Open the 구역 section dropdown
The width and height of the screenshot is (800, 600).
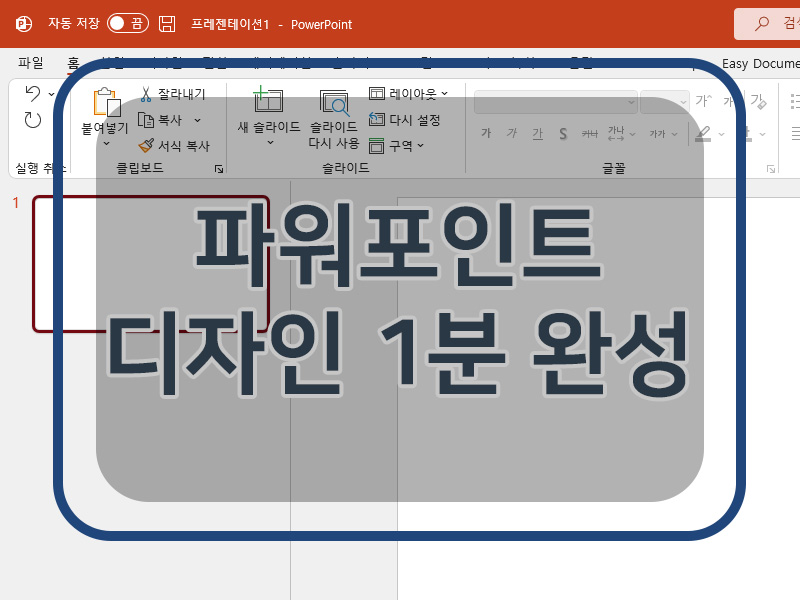tap(396, 145)
